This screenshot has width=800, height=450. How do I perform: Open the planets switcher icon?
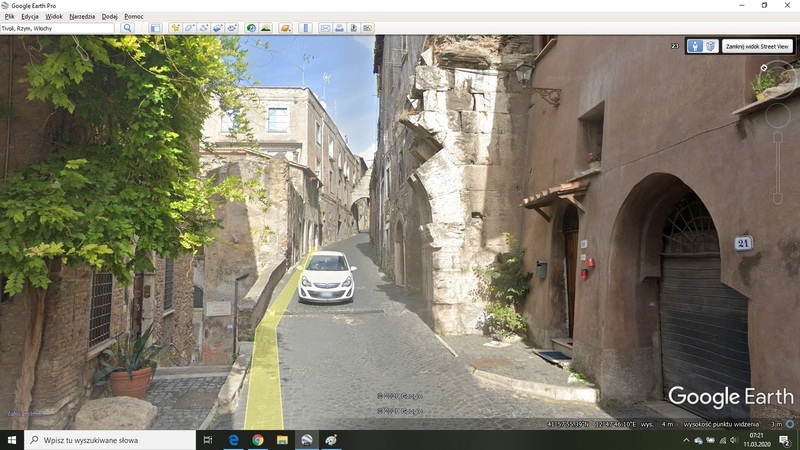286,28
